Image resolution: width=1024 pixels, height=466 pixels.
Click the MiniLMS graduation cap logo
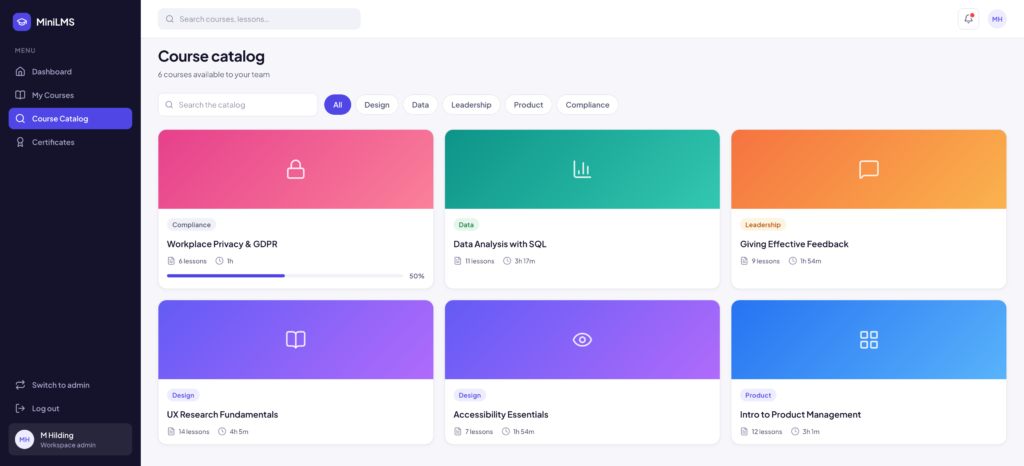22,22
